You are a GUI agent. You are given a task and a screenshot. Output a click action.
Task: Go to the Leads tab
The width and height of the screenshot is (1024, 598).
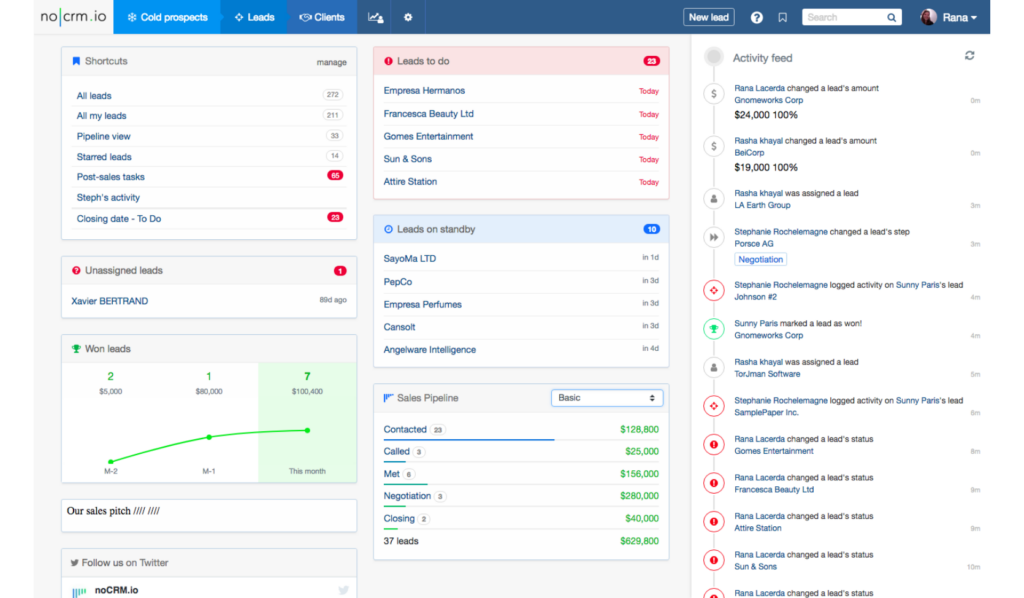pos(255,18)
